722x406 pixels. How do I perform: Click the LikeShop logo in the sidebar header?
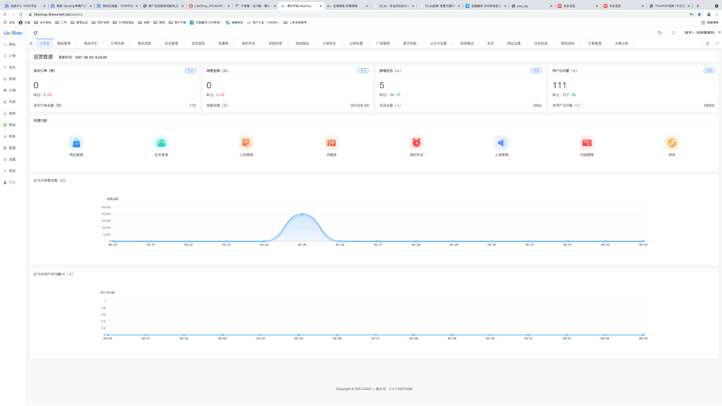point(13,33)
